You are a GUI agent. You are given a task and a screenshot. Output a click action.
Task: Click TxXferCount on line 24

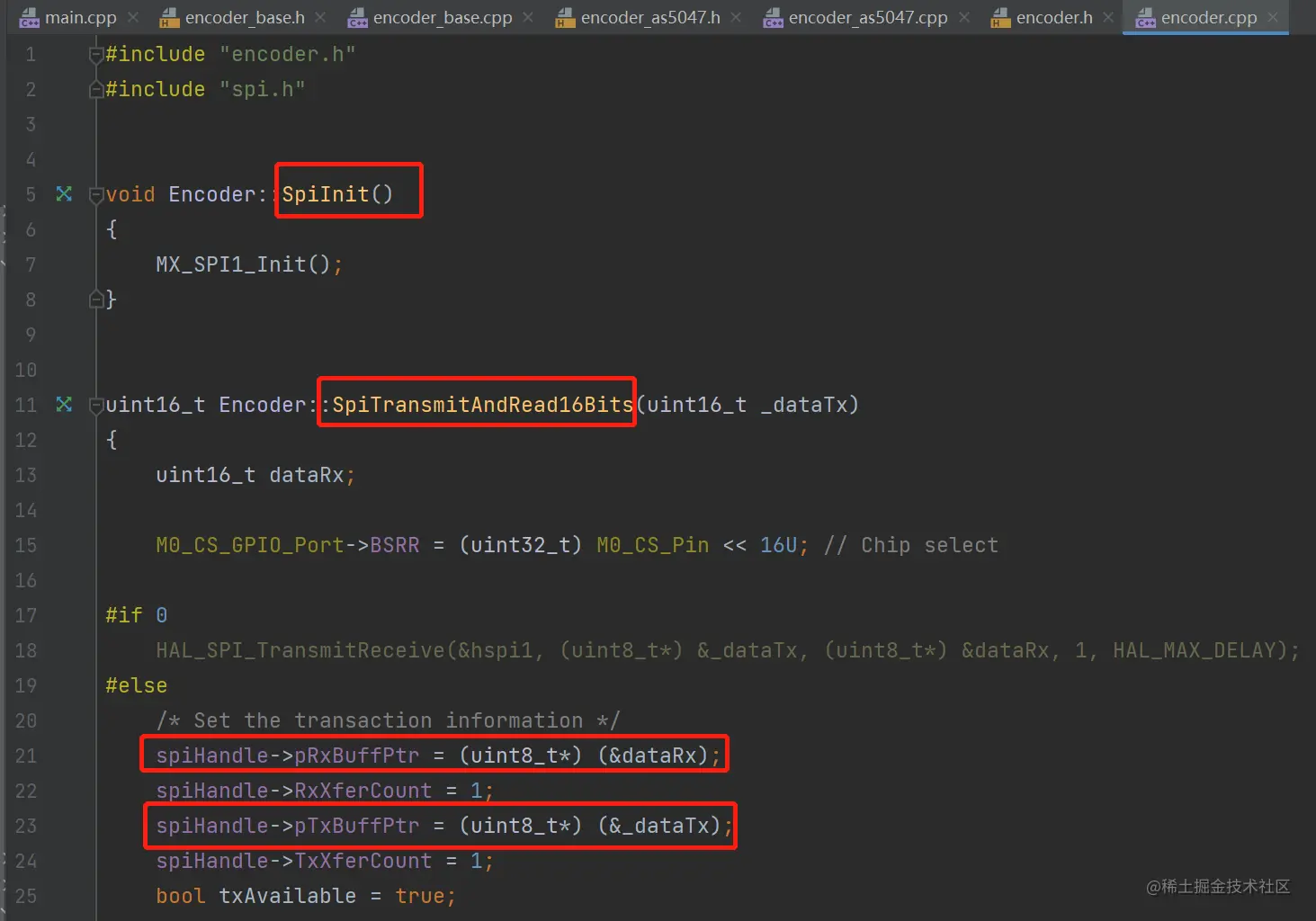pos(363,861)
